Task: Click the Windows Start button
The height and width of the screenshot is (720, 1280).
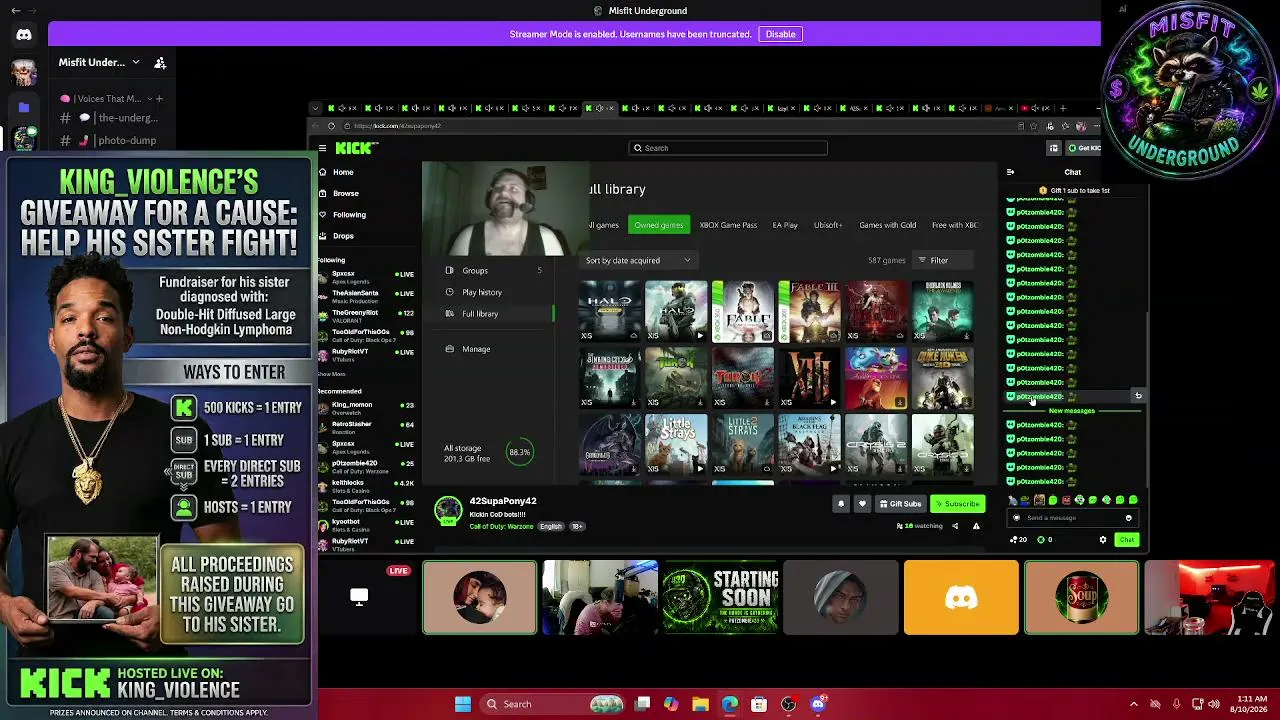Action: [463, 704]
